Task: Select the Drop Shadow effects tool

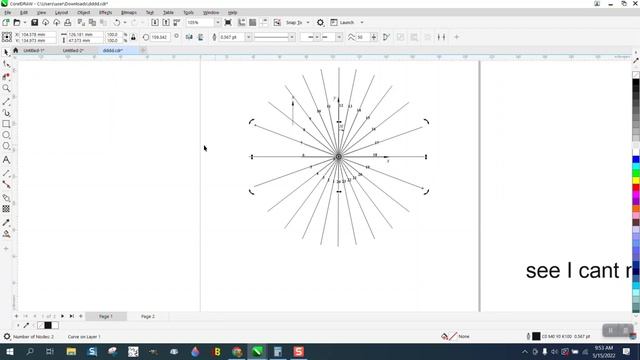Action: pyautogui.click(x=6, y=198)
